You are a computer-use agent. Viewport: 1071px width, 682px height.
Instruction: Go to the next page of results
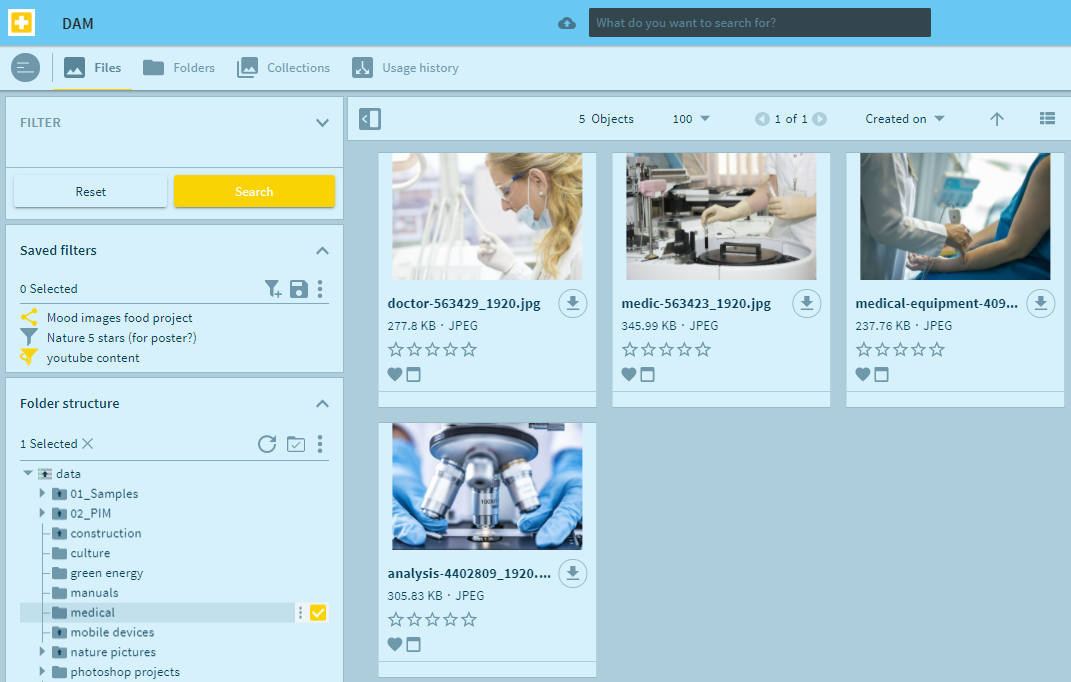pos(820,119)
